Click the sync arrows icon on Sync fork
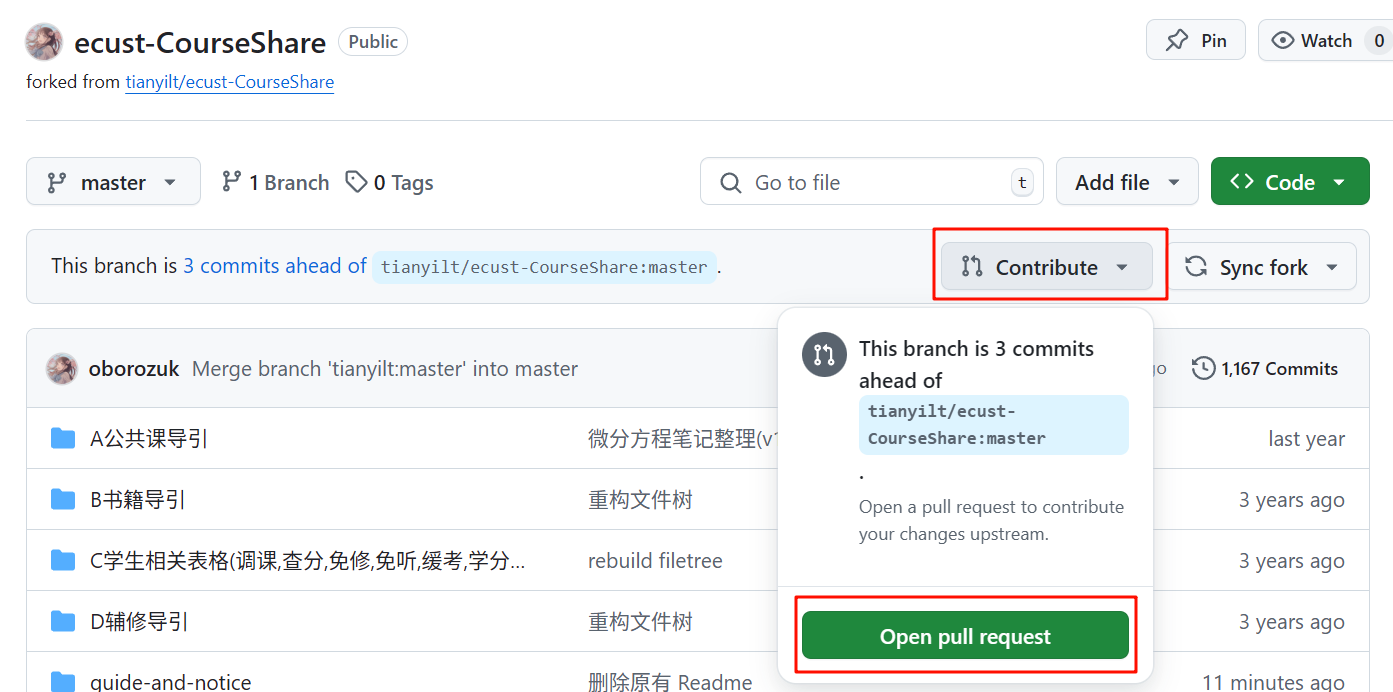The image size is (1393, 692). point(1195,267)
